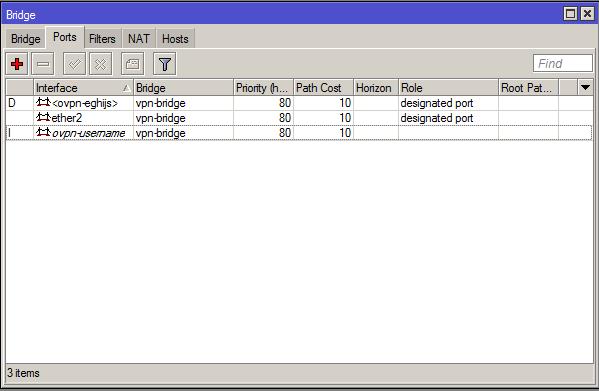Screen dimensions: 599x391
Task: Go to the NAT tab
Action: pos(139,39)
